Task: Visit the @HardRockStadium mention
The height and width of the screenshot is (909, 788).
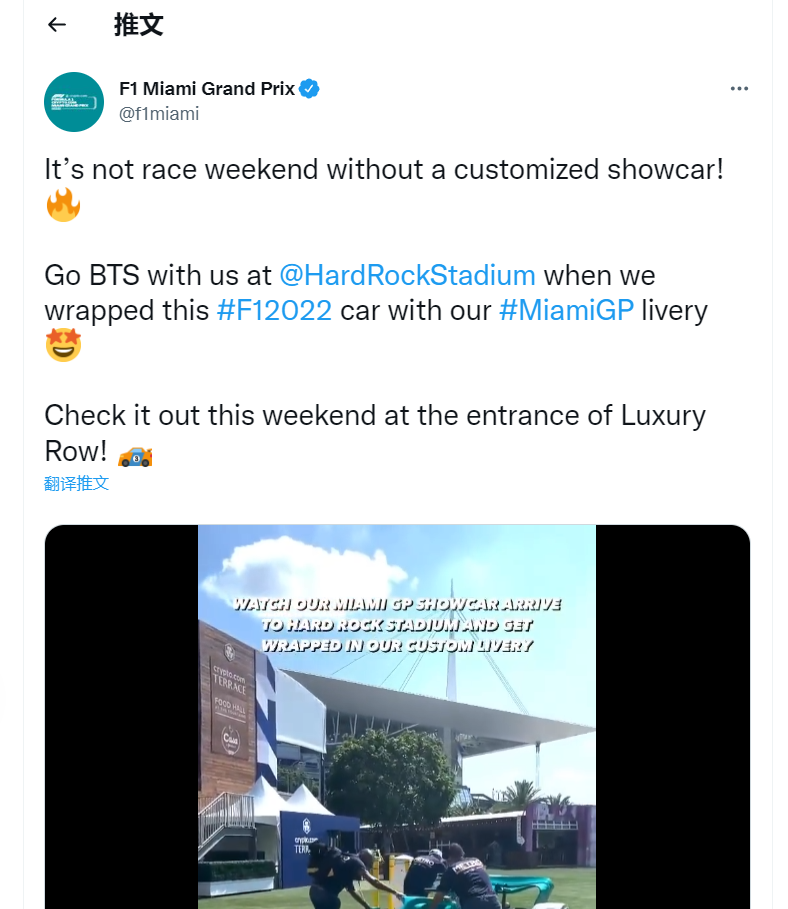Action: click(407, 275)
